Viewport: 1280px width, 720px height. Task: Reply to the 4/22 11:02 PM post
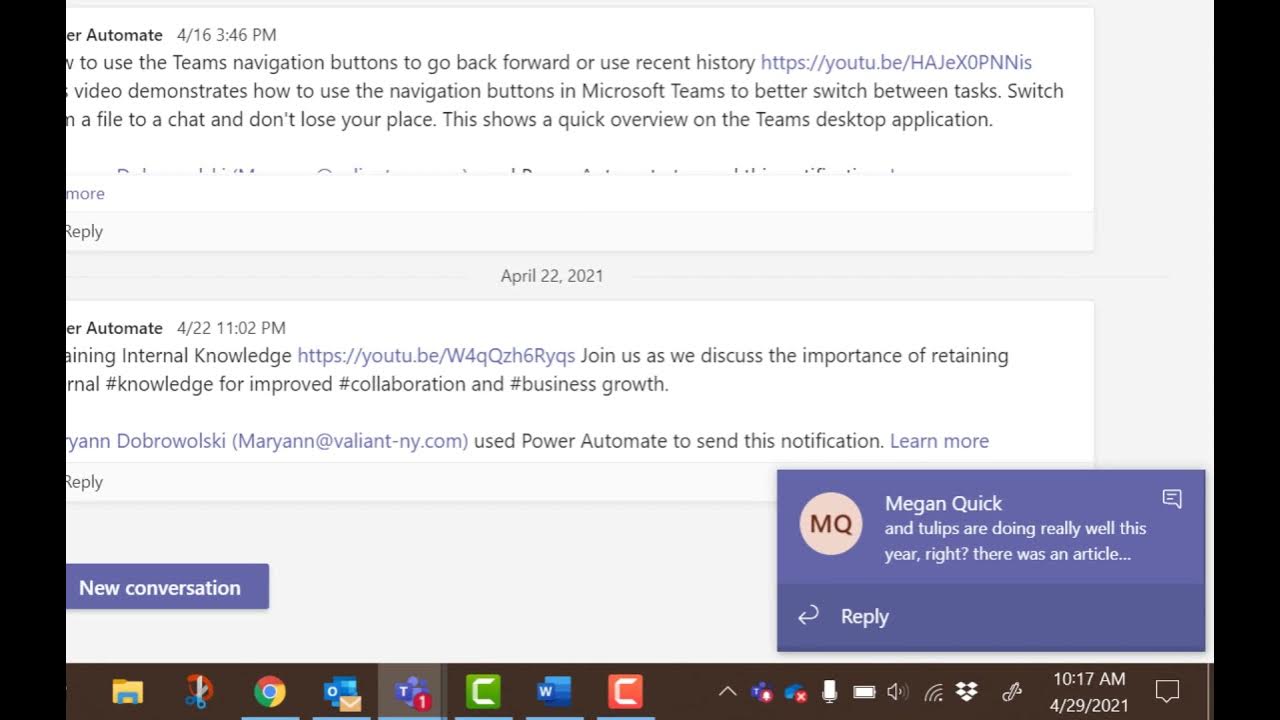(x=83, y=481)
